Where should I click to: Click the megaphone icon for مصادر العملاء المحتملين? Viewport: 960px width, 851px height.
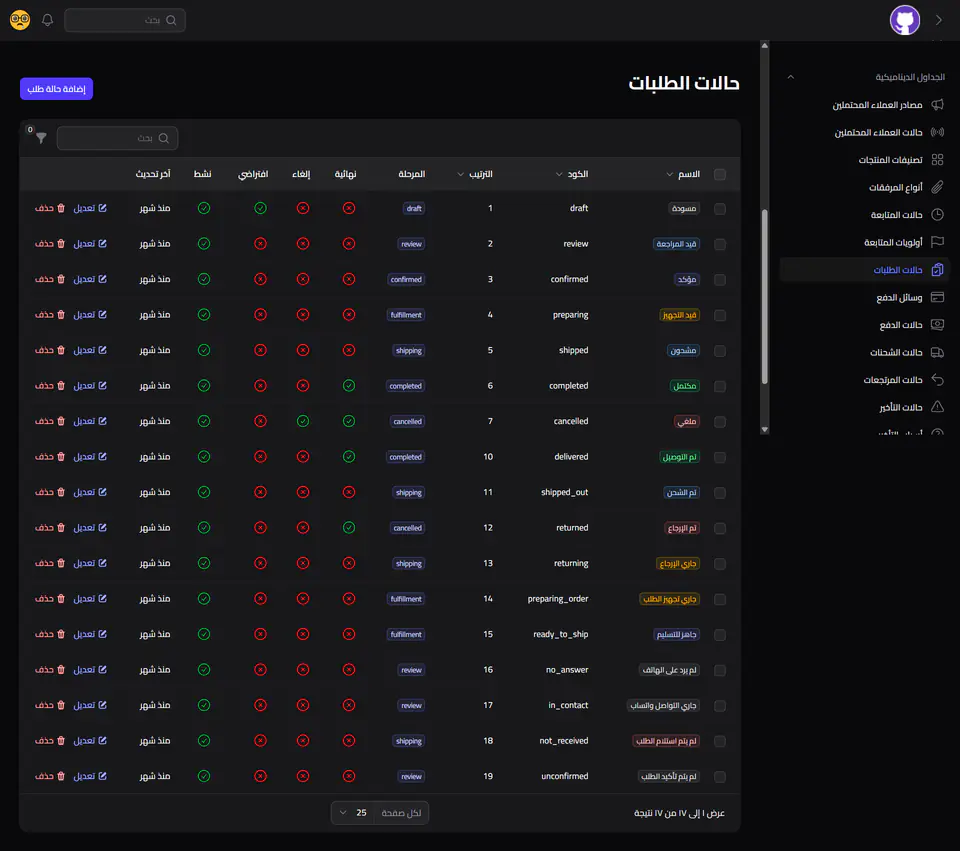tap(937, 105)
